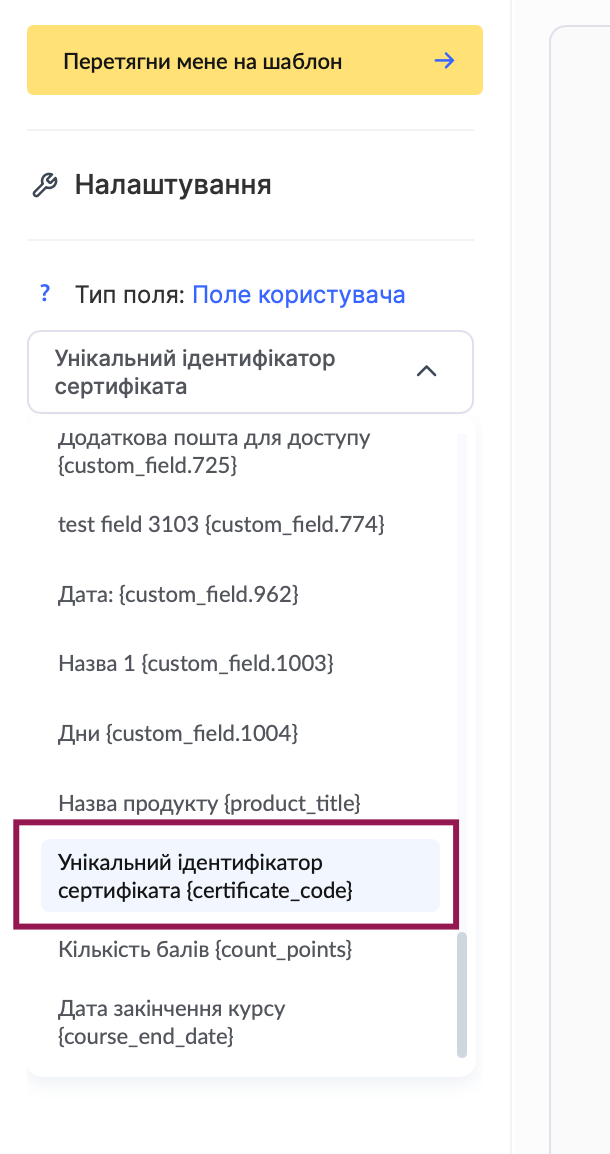Image resolution: width=610 pixels, height=1154 pixels.
Task: Click the dropdown list scrollbar thumb
Action: [461, 994]
